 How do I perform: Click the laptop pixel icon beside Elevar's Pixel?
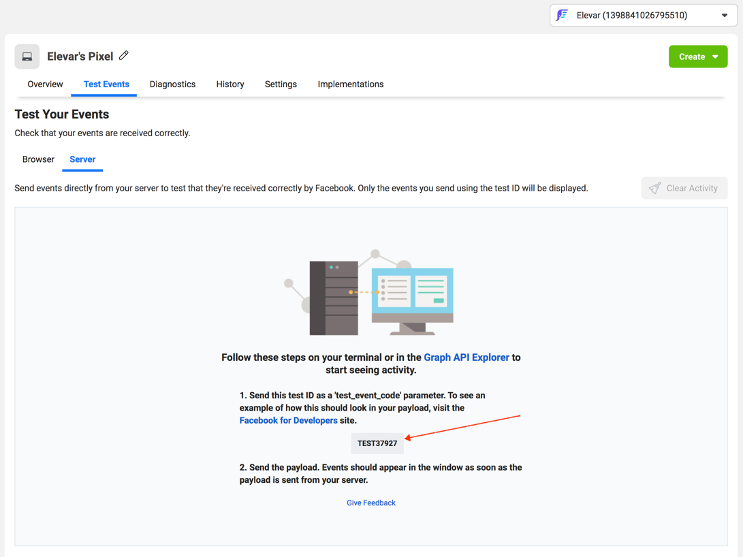27,57
